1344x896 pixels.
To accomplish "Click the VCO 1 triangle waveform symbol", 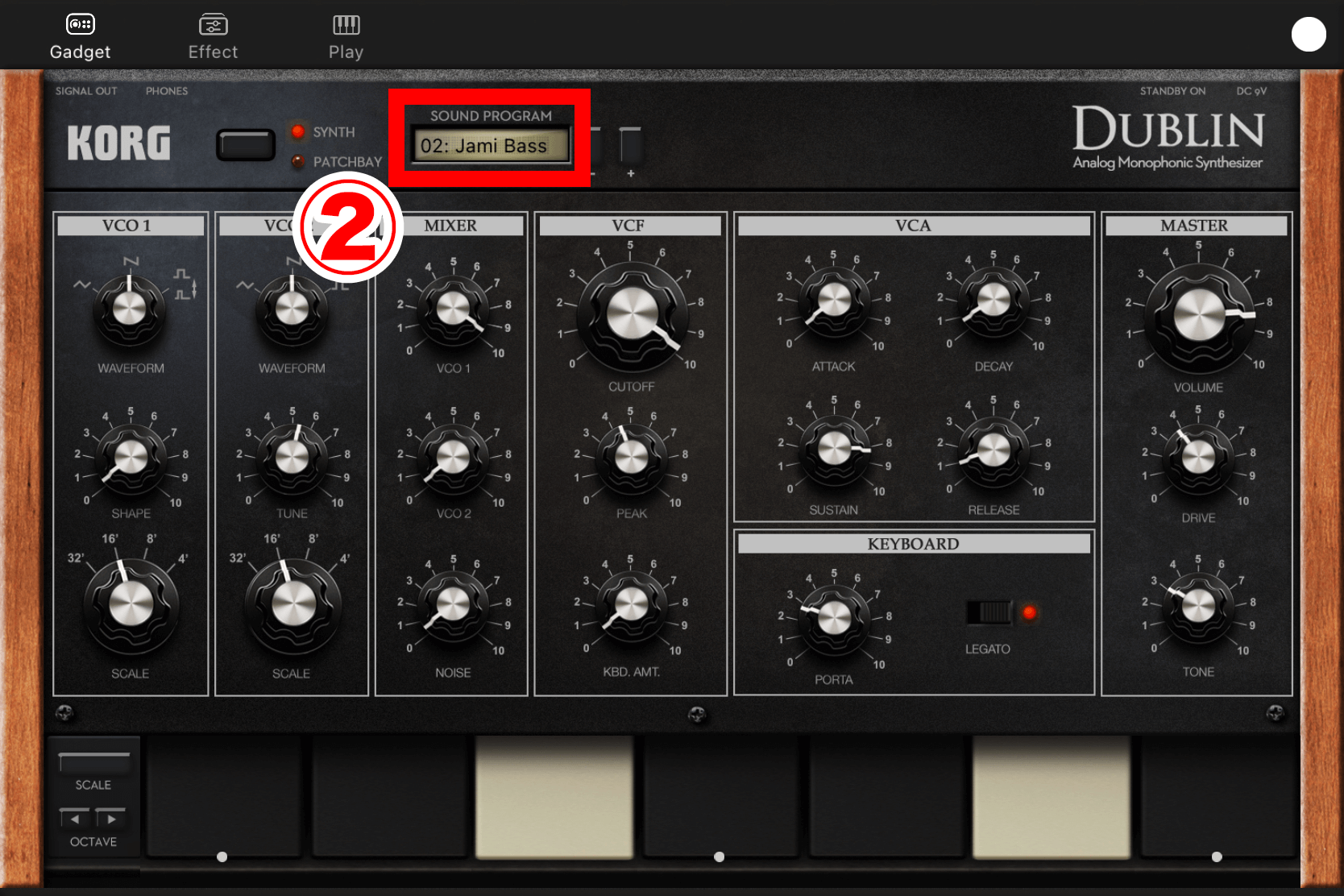I will coord(81,284).
